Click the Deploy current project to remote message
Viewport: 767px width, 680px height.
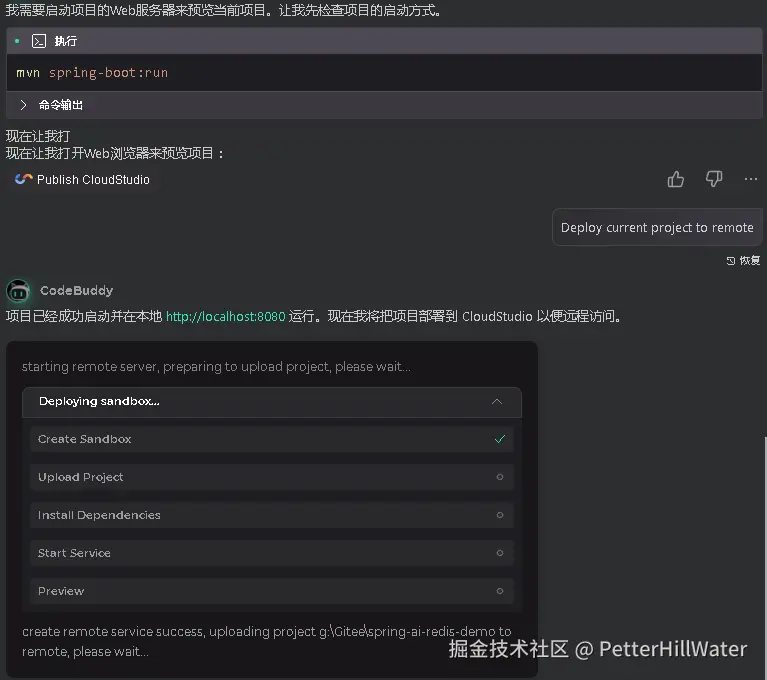657,227
